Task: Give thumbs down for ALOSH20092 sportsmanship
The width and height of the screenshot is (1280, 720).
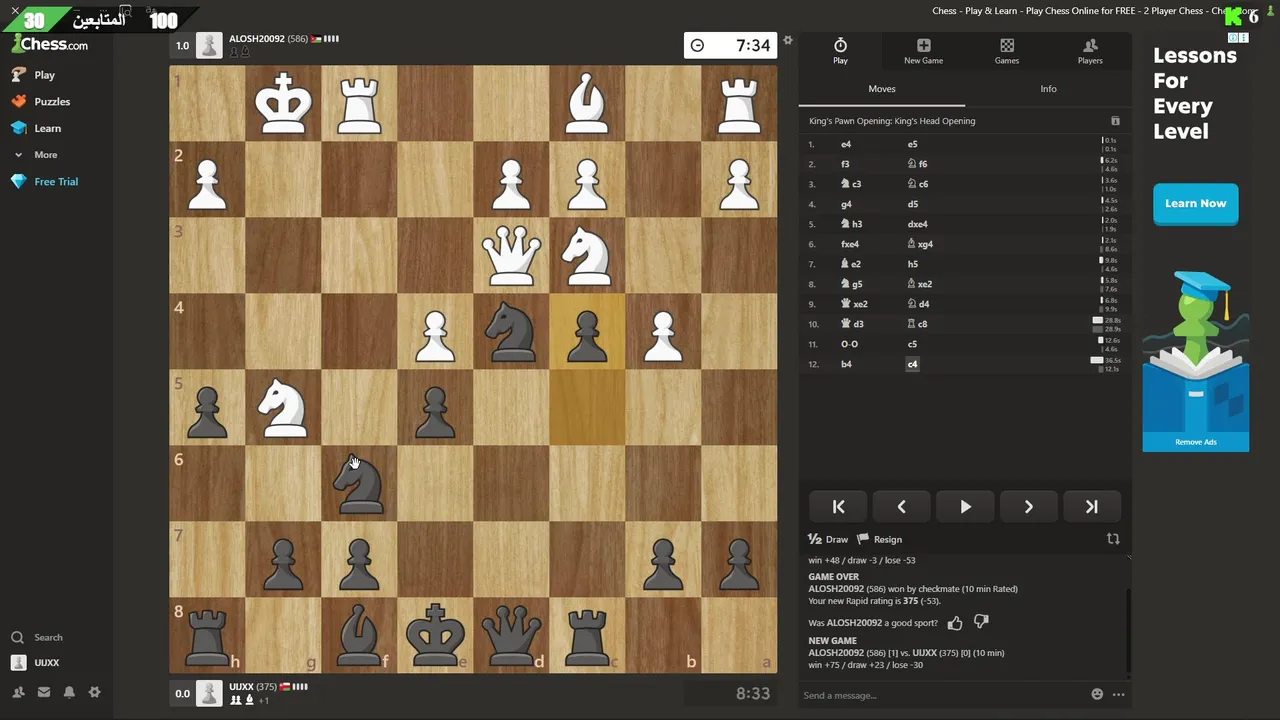Action: click(981, 622)
